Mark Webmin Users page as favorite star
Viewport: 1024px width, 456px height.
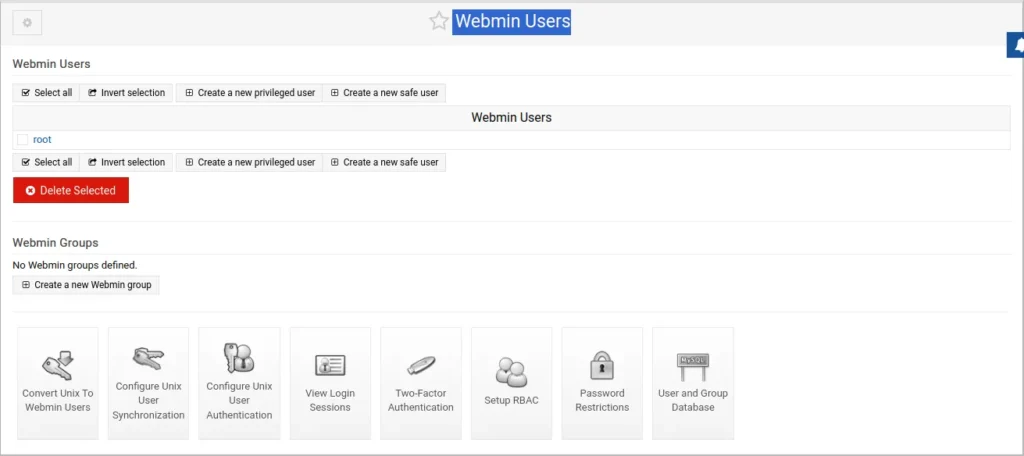click(439, 21)
